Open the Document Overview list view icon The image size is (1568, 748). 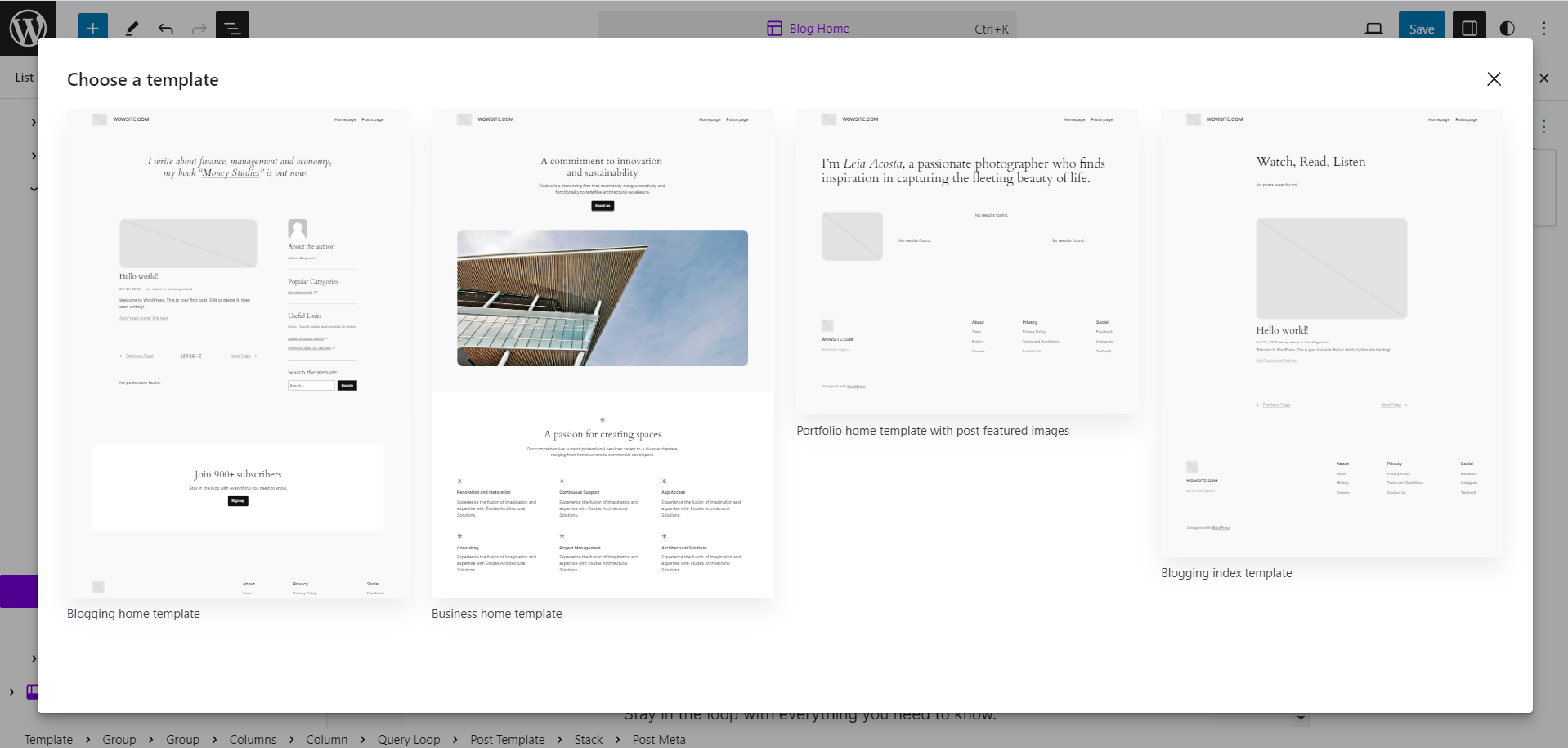(232, 27)
